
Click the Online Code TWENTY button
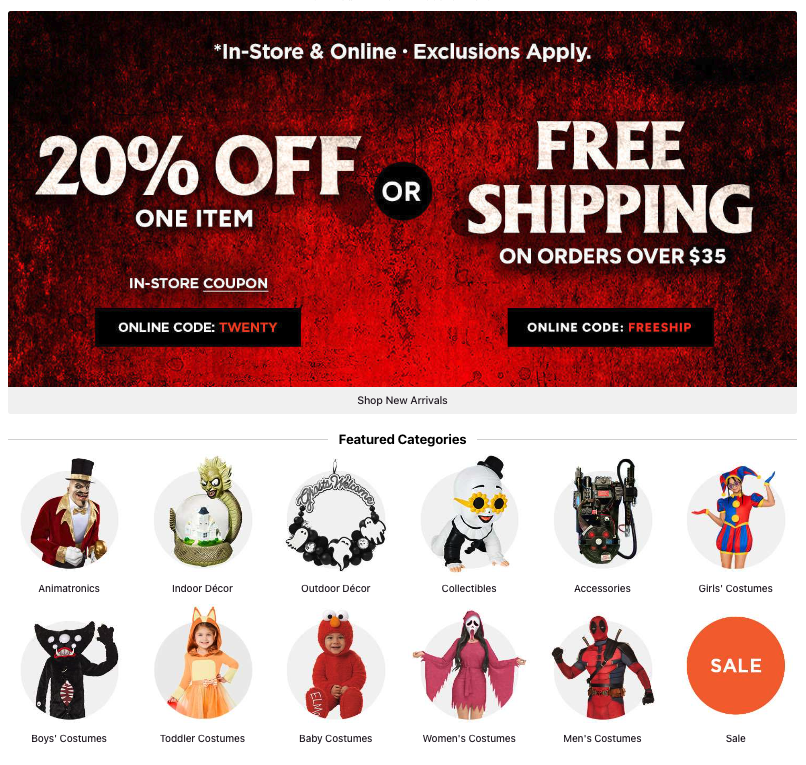pos(198,327)
